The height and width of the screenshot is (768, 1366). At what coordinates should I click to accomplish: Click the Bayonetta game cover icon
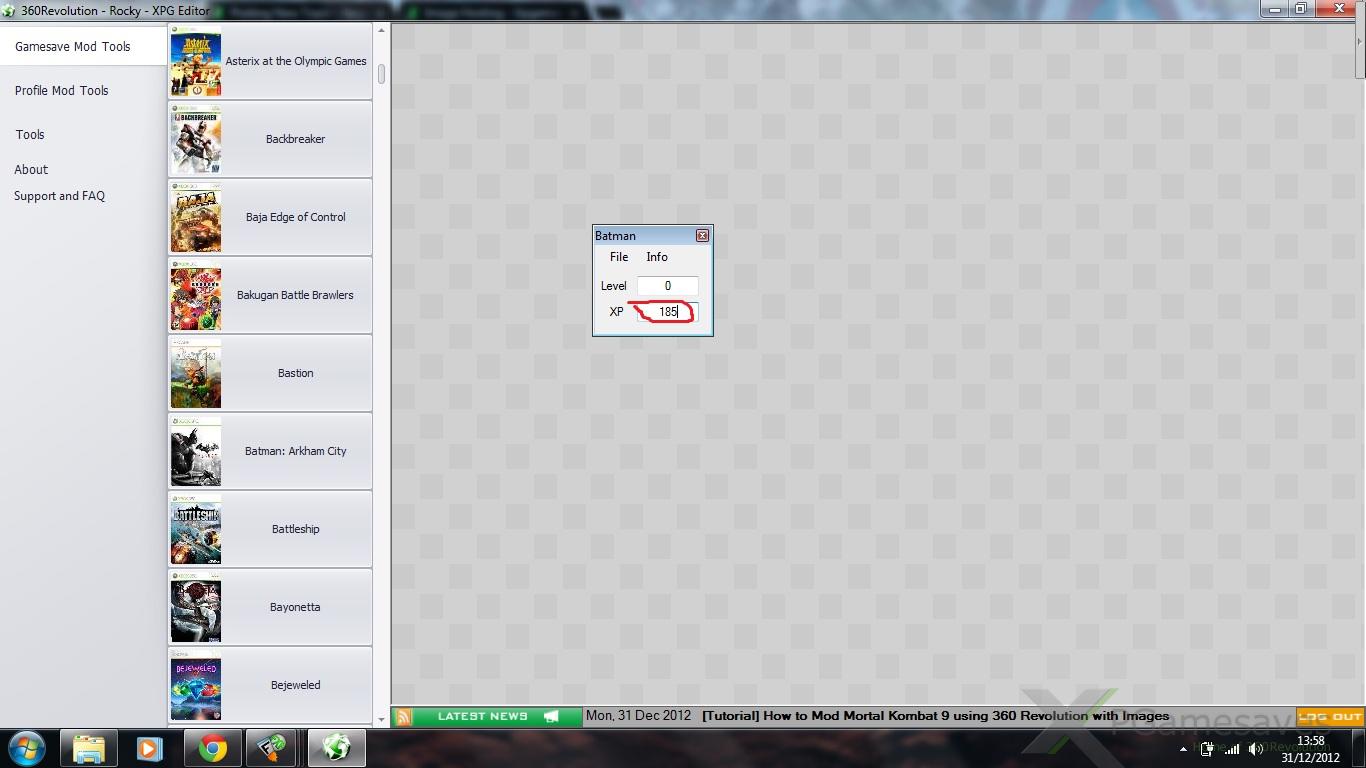[196, 608]
